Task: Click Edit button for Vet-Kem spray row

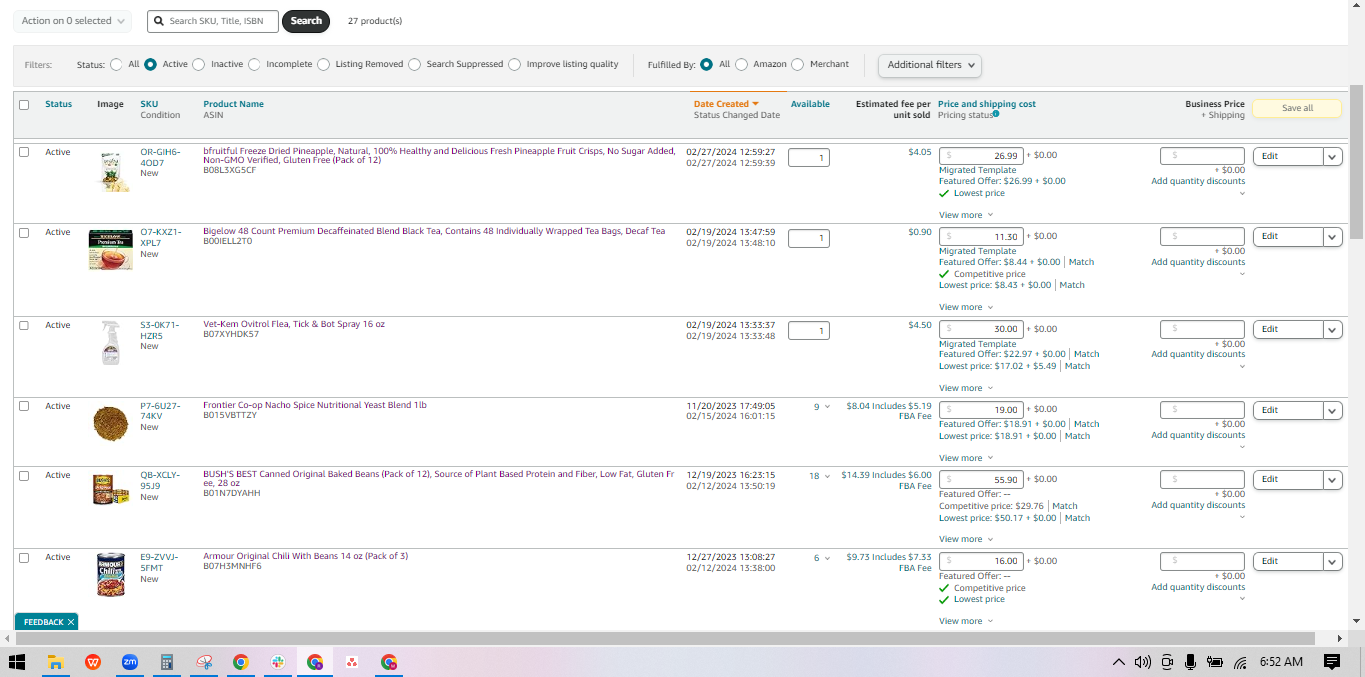Action: [1287, 329]
